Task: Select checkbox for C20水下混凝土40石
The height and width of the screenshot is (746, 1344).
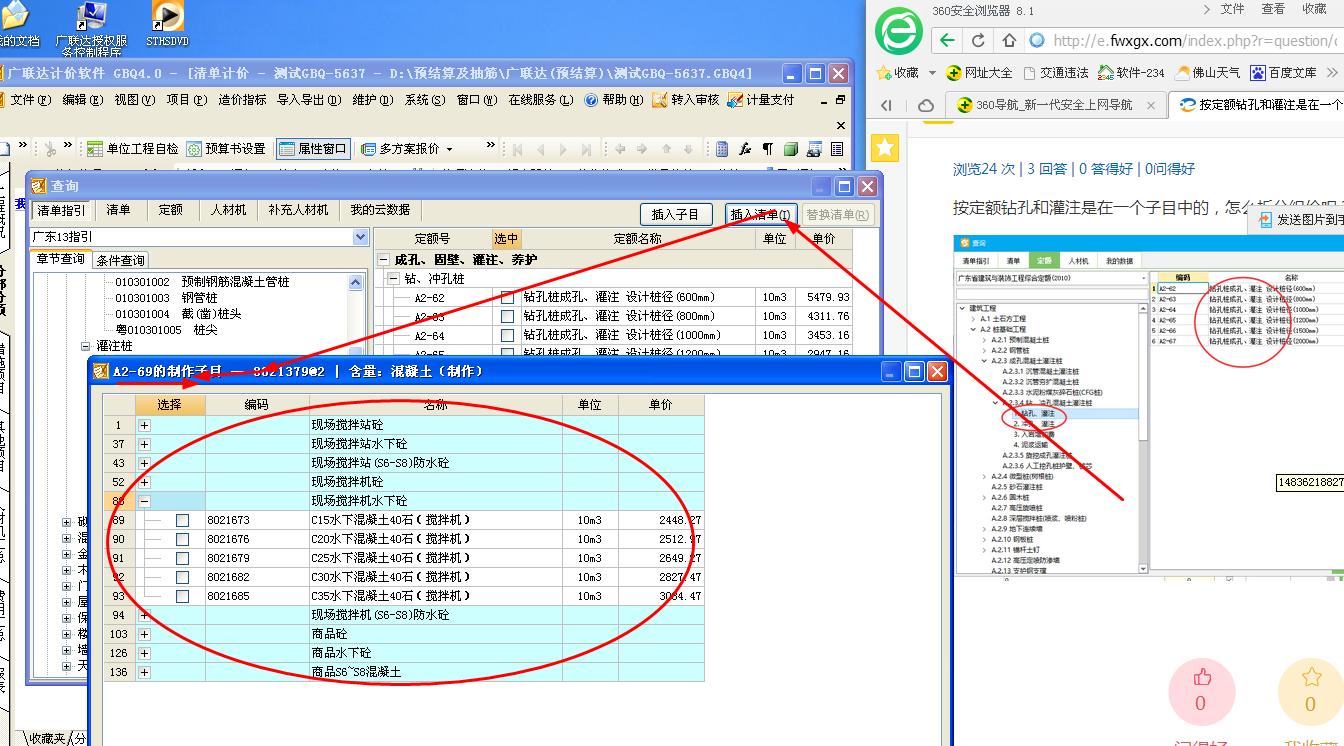Action: pyautogui.click(x=182, y=539)
